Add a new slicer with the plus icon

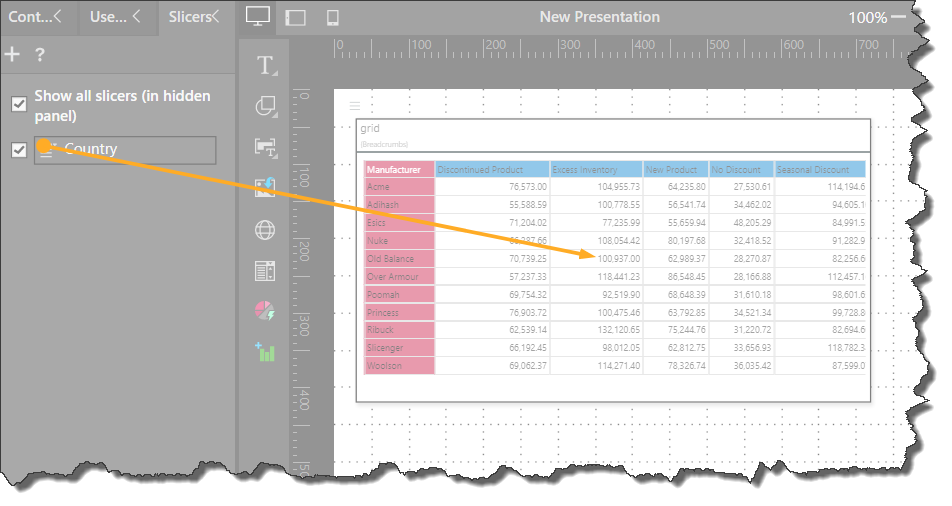click(12, 55)
